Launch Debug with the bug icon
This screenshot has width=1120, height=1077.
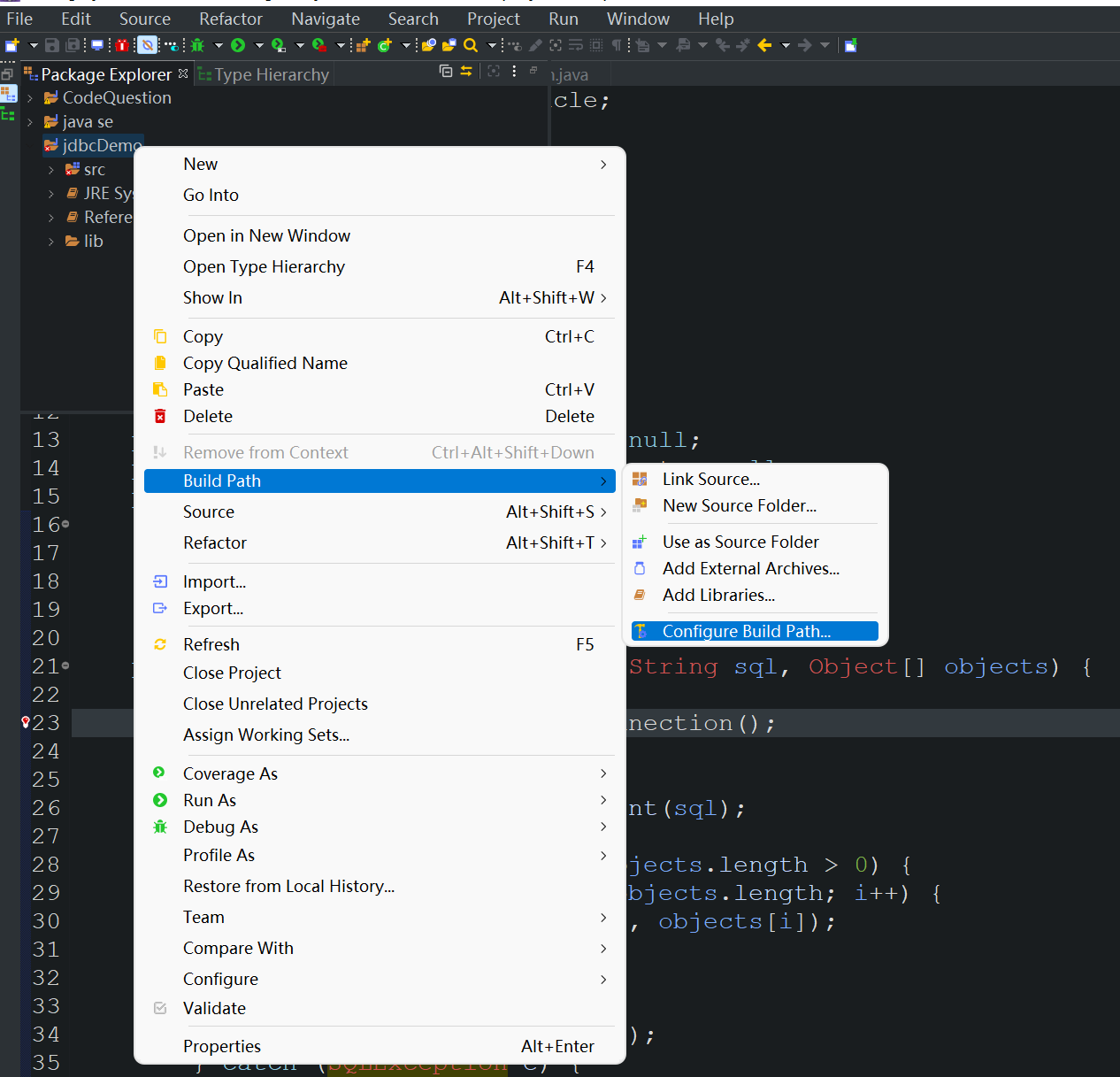click(x=196, y=45)
